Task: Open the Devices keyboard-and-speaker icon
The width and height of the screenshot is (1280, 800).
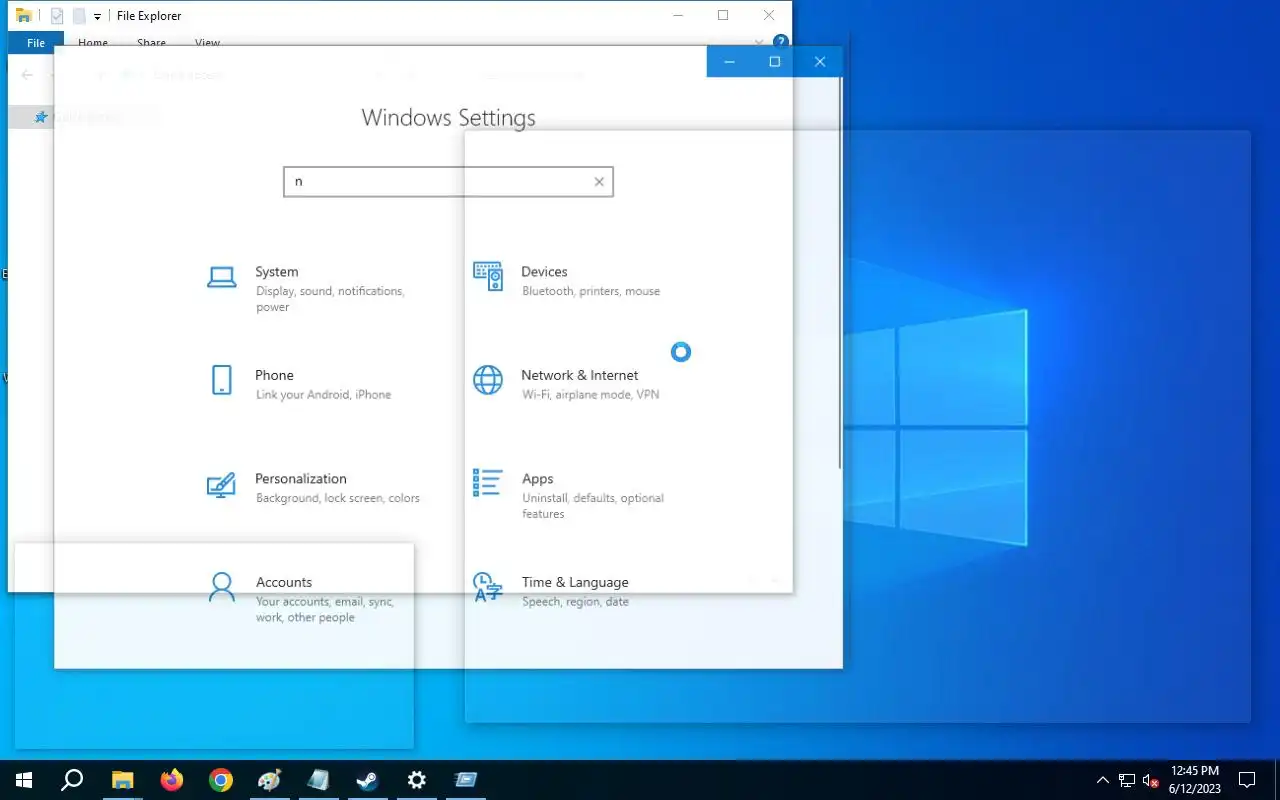Action: (487, 277)
